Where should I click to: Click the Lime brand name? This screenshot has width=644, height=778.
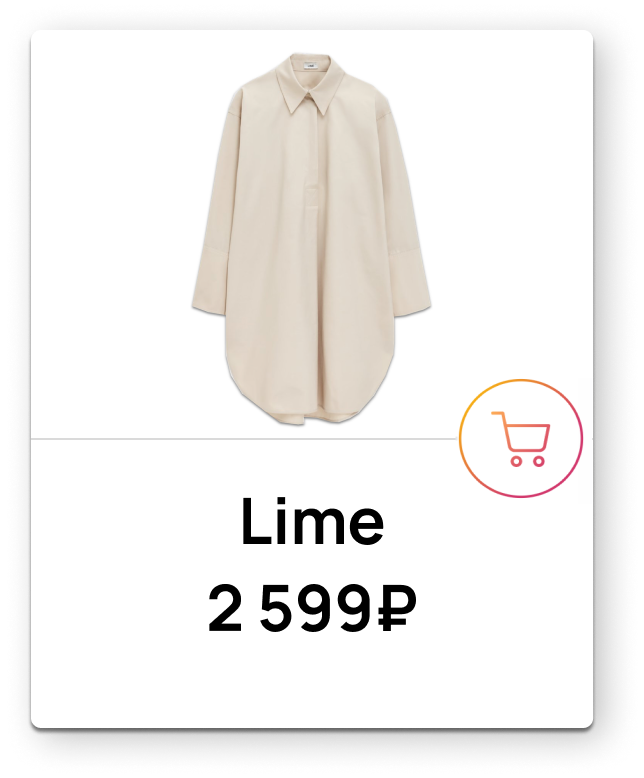(x=312, y=521)
